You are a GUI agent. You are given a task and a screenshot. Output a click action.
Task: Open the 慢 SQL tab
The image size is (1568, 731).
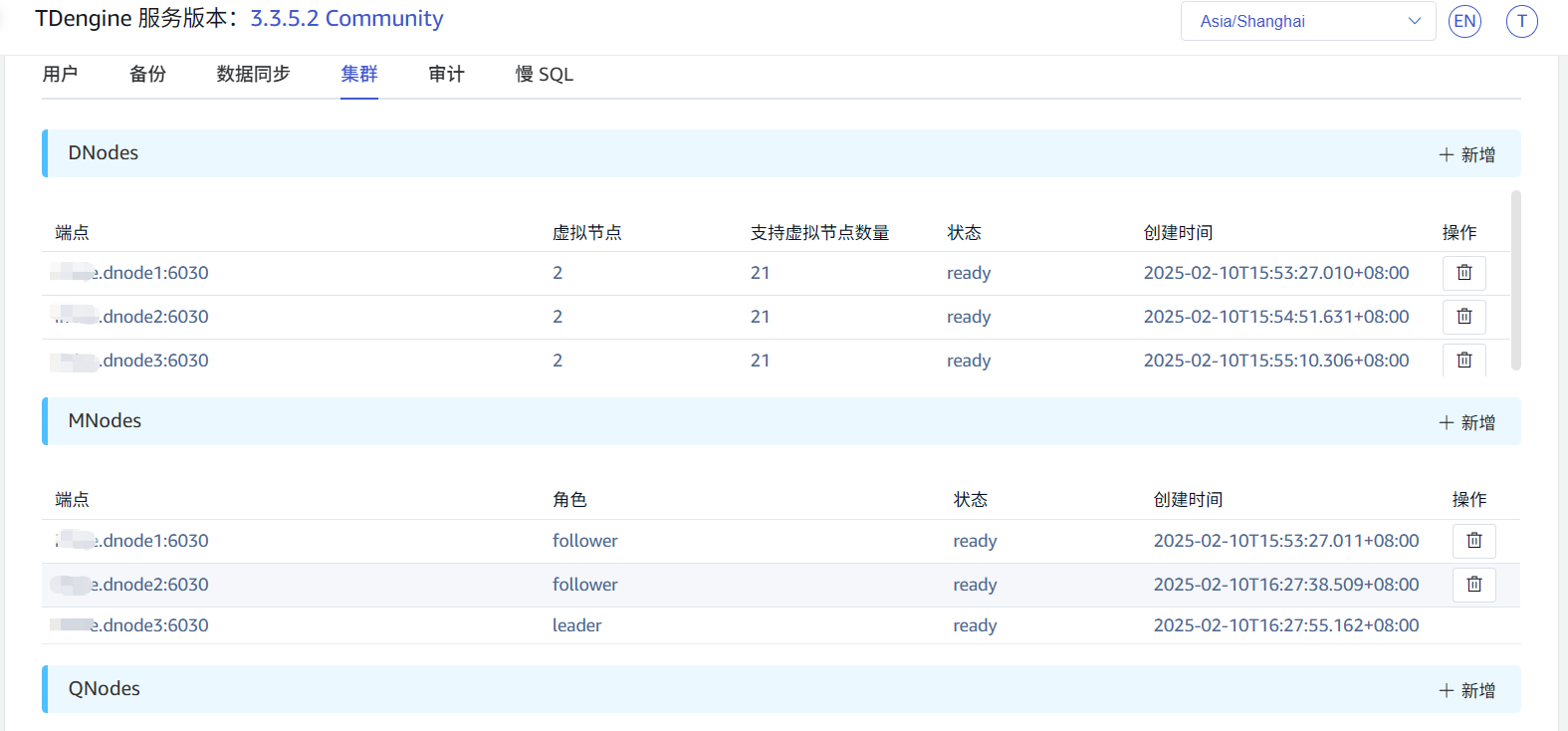tap(544, 74)
